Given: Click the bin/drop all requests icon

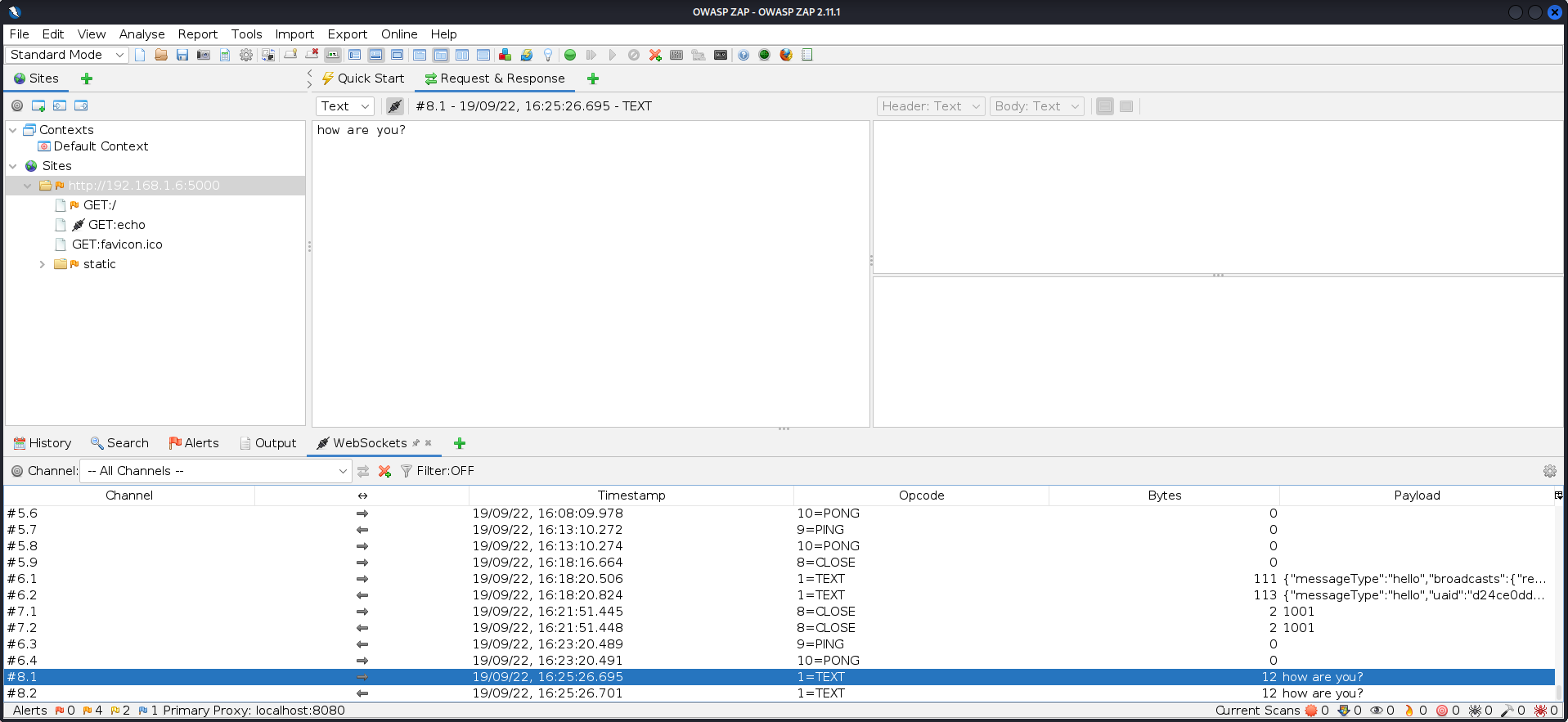Looking at the screenshot, I should [634, 55].
